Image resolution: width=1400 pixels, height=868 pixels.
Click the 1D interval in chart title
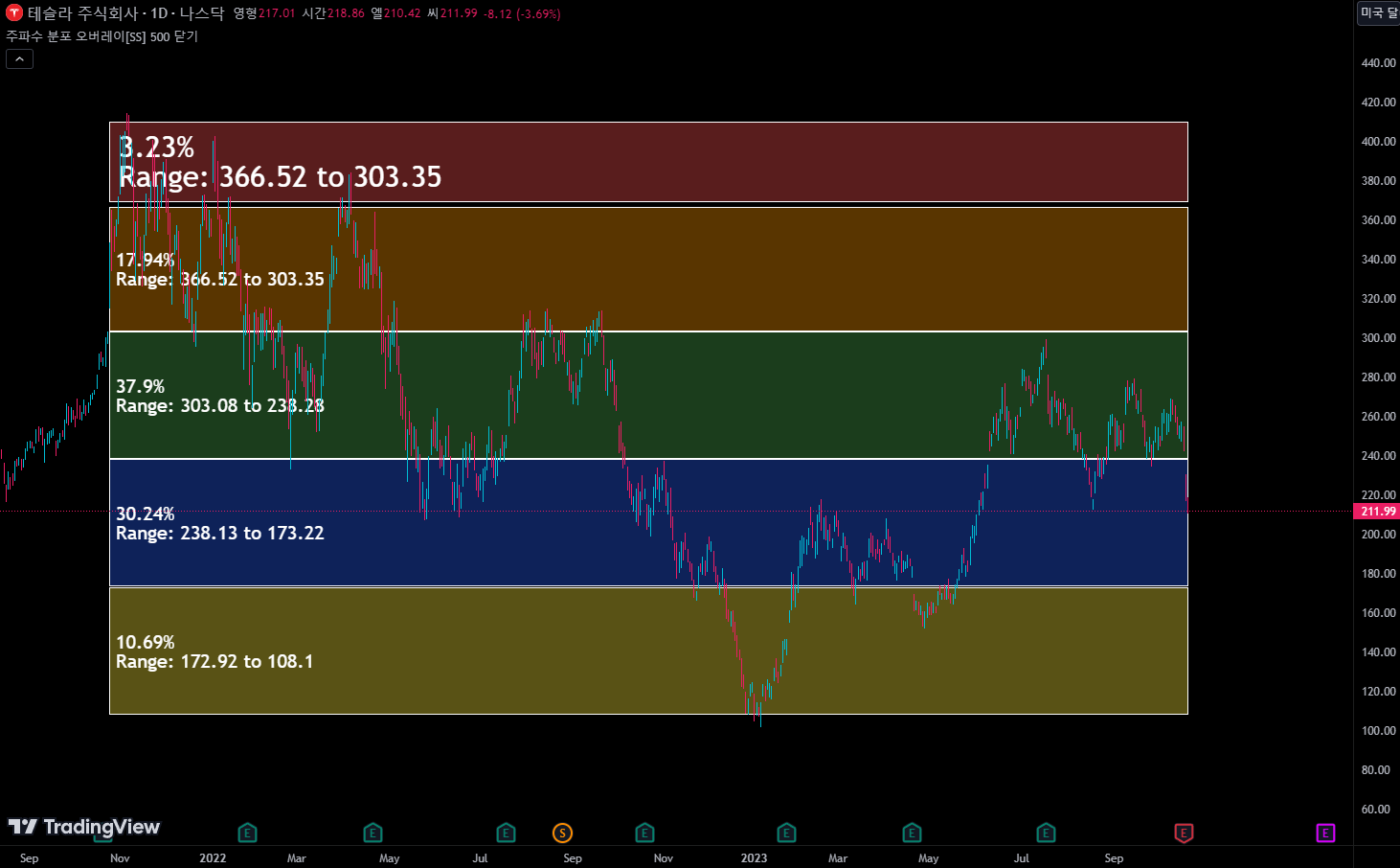click(x=159, y=13)
